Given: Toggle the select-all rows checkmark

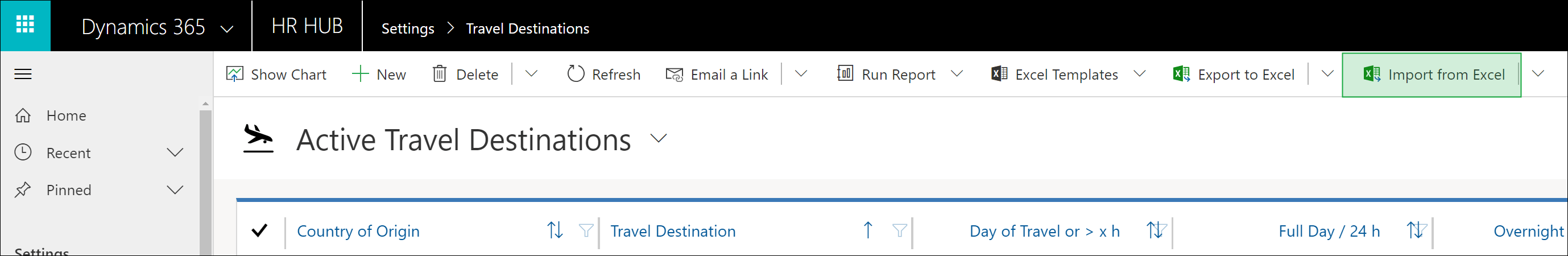Looking at the screenshot, I should tap(259, 230).
